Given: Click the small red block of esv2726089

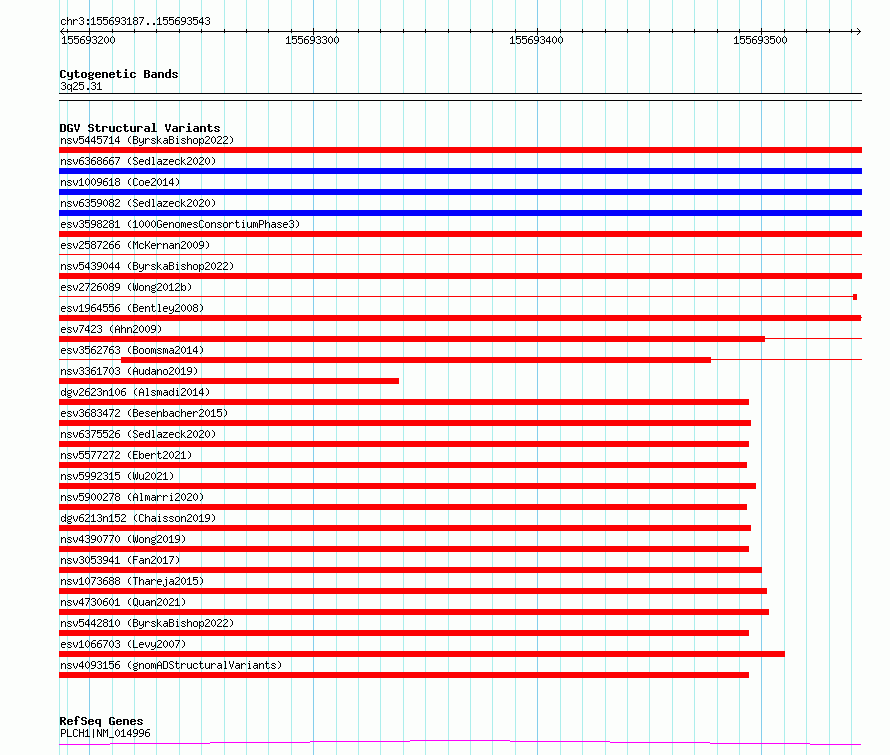Looking at the screenshot, I should (855, 297).
